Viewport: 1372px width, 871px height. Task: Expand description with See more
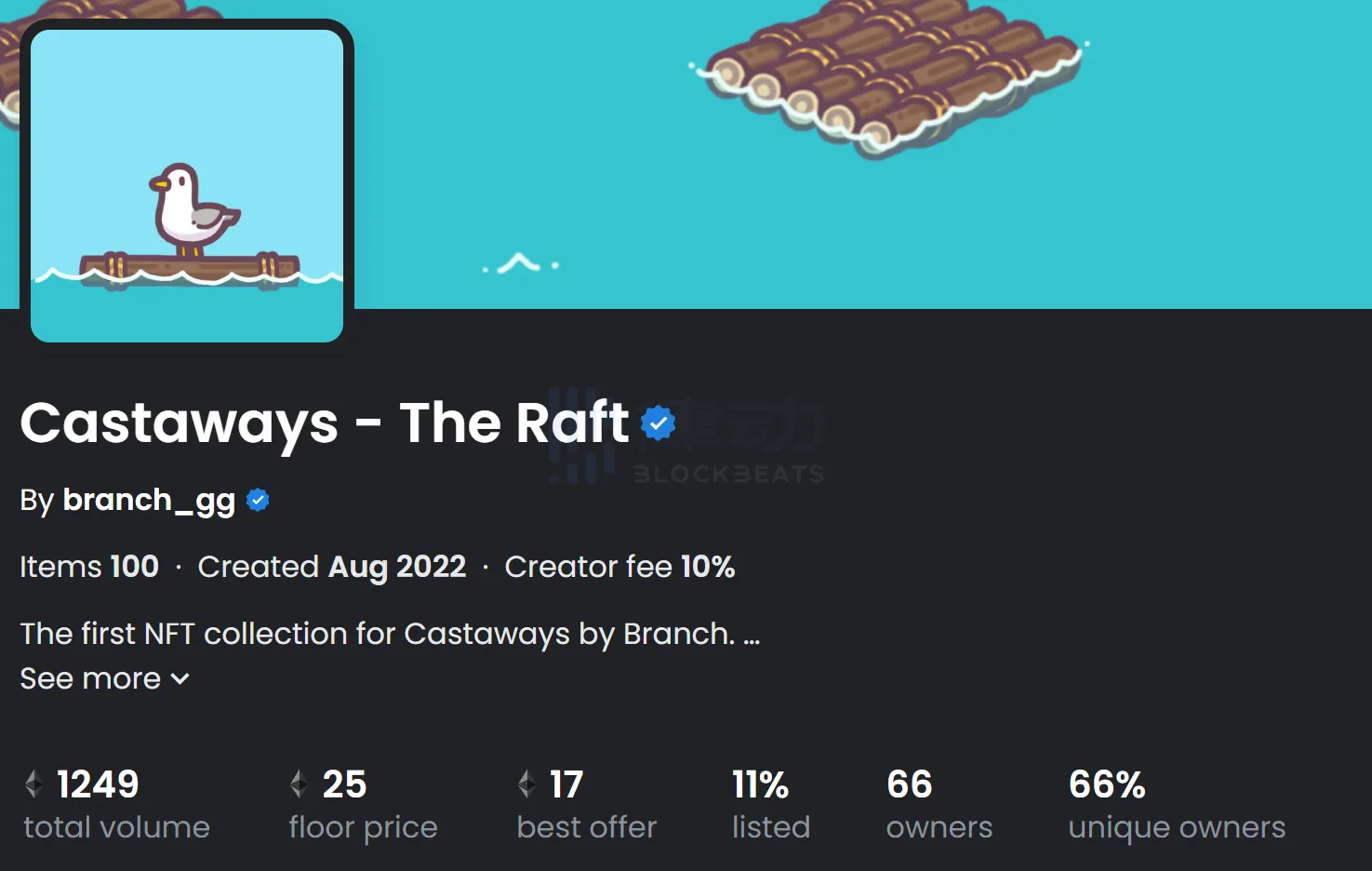[x=90, y=679]
